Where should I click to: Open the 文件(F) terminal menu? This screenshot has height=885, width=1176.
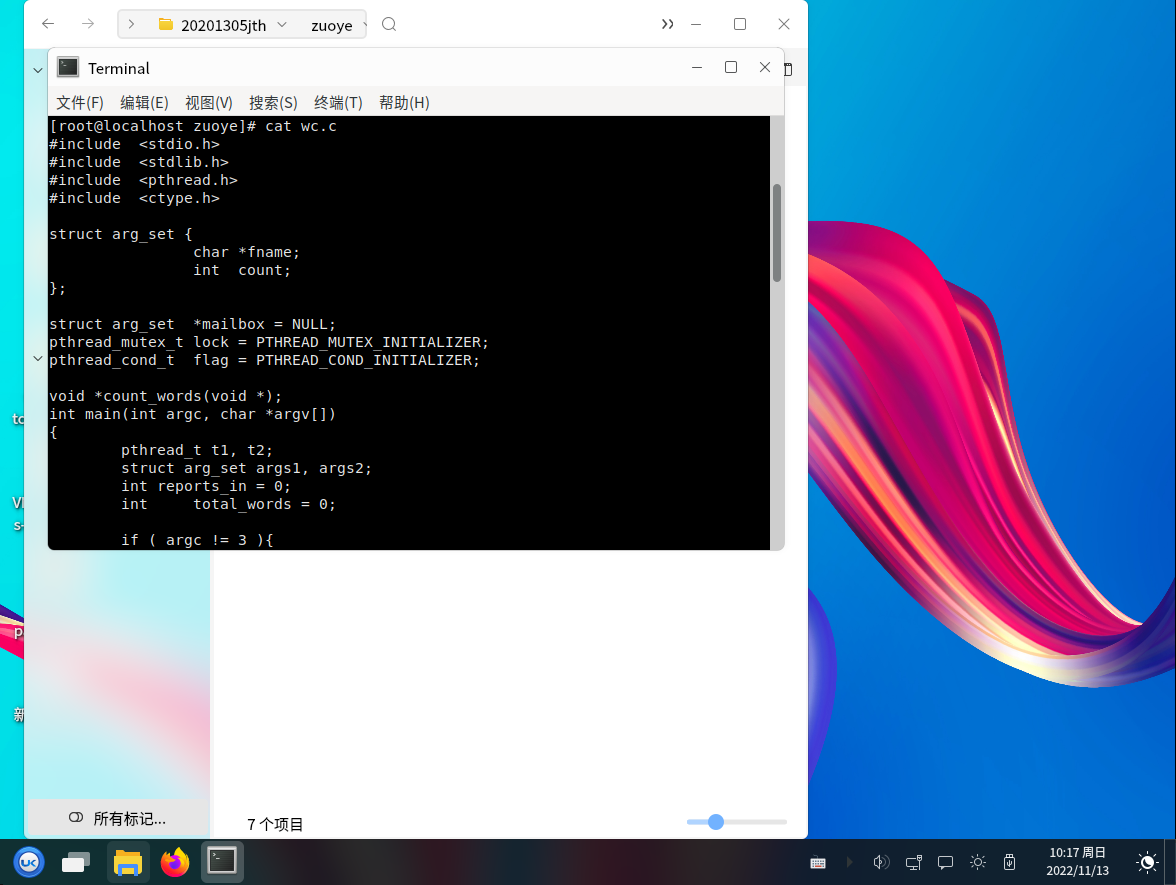tap(80, 103)
